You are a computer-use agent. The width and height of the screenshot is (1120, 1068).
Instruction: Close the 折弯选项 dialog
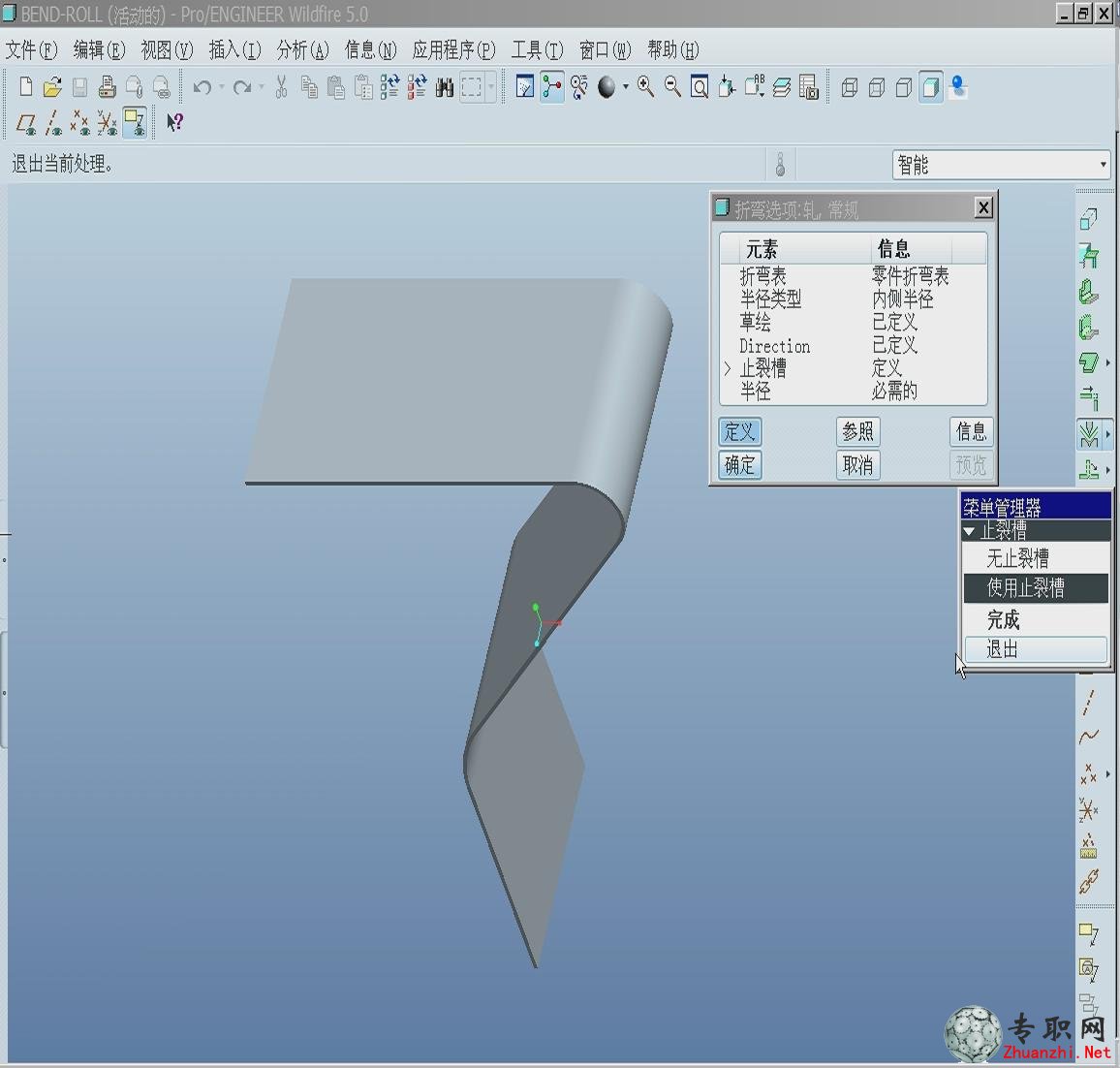[983, 208]
